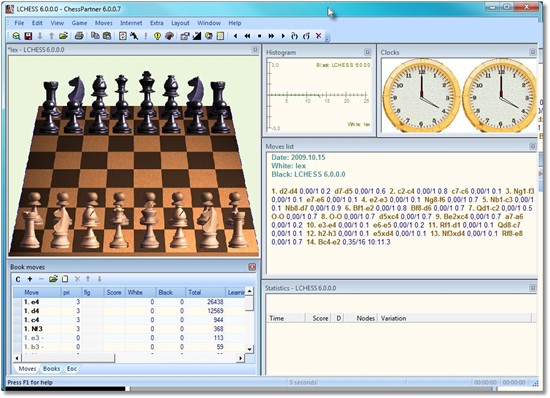Step back one move with left arrow

(x=235, y=36)
